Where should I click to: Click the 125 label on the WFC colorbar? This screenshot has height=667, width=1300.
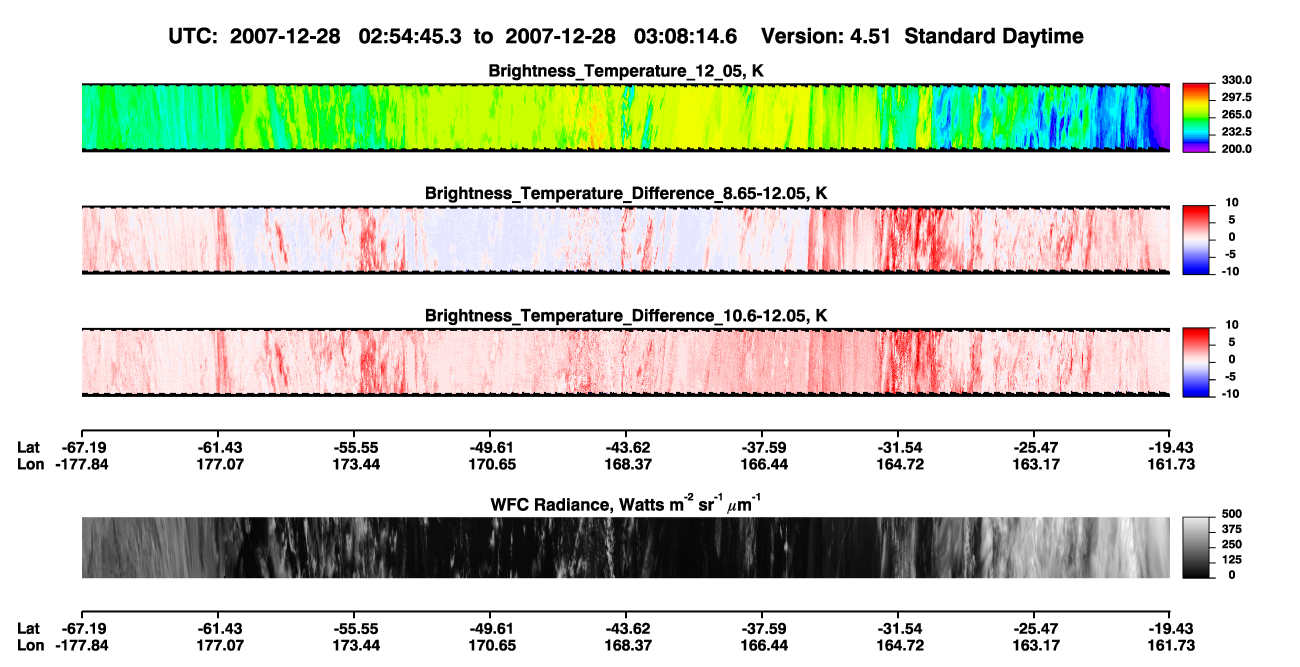tap(1230, 560)
